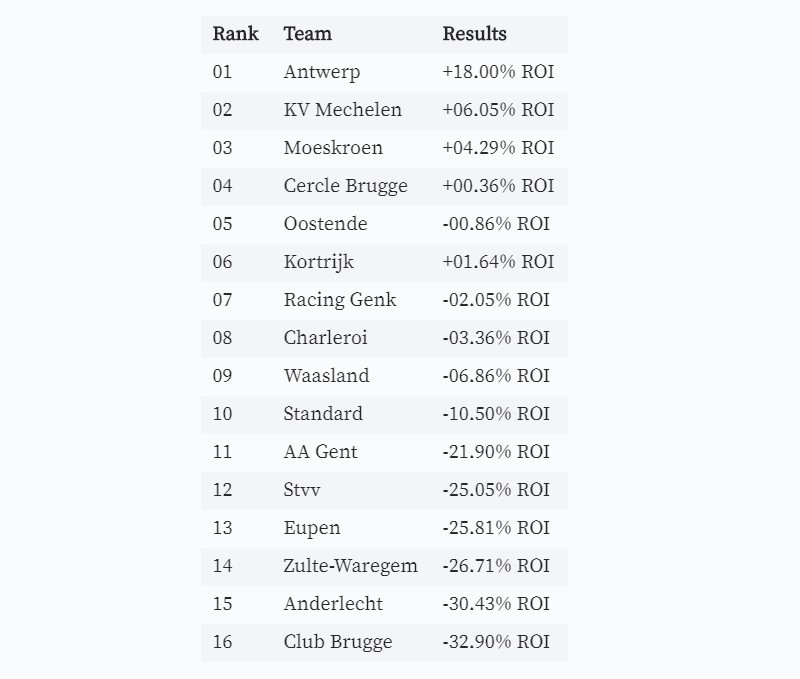800x679 pixels.
Task: Click Zulte-Waregem in the table
Action: pos(351,566)
